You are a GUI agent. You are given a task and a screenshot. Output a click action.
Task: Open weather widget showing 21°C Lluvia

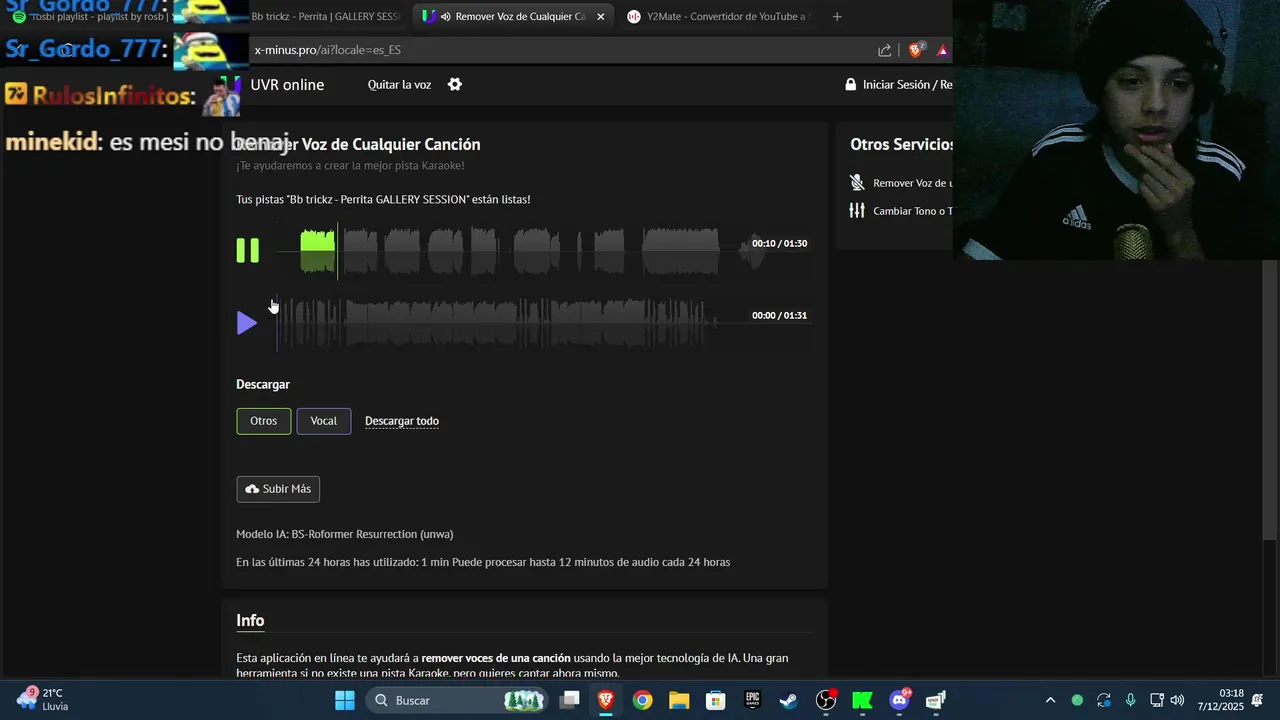pos(42,699)
